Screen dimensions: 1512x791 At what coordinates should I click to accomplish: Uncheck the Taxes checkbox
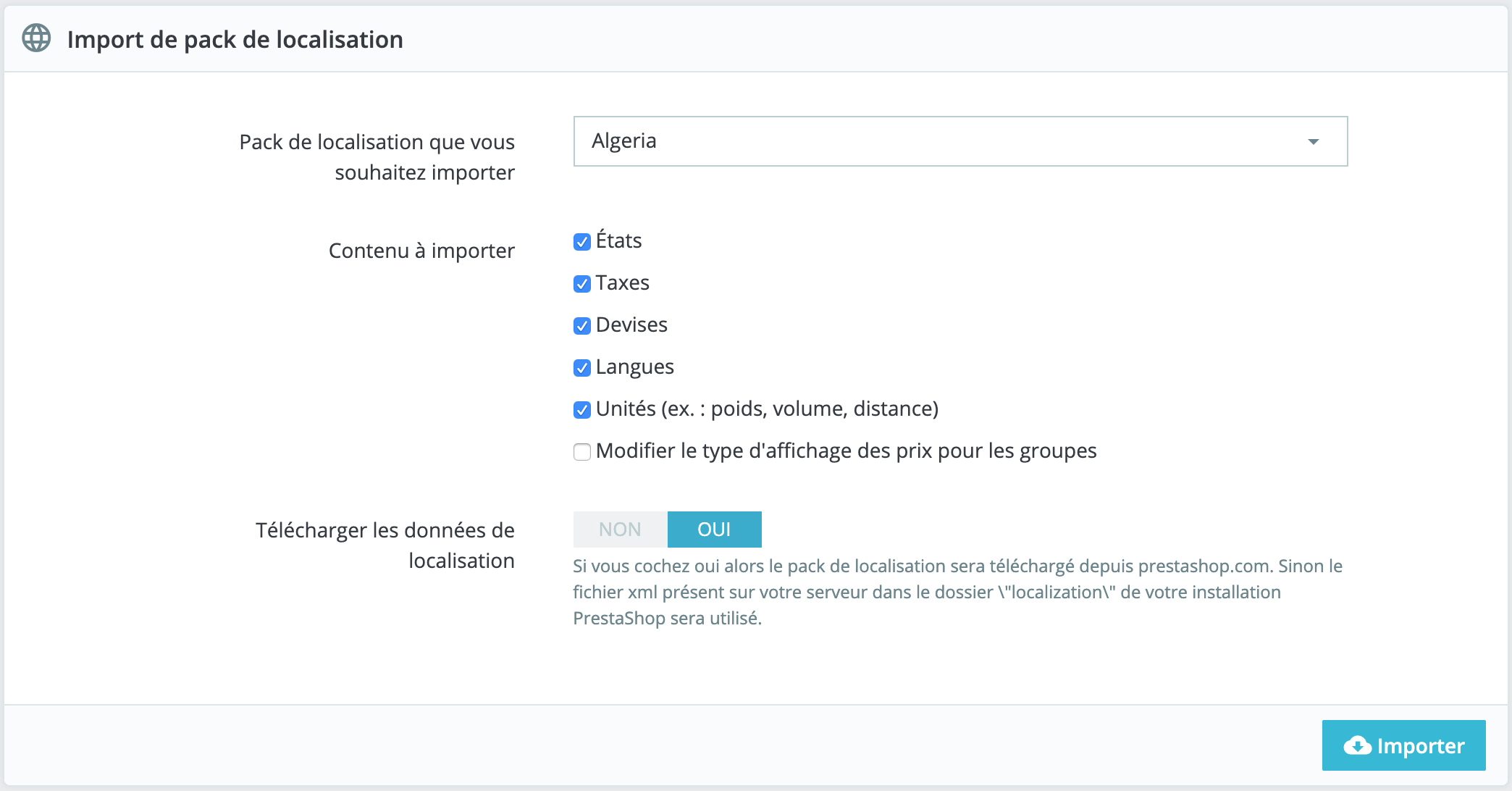tap(582, 284)
